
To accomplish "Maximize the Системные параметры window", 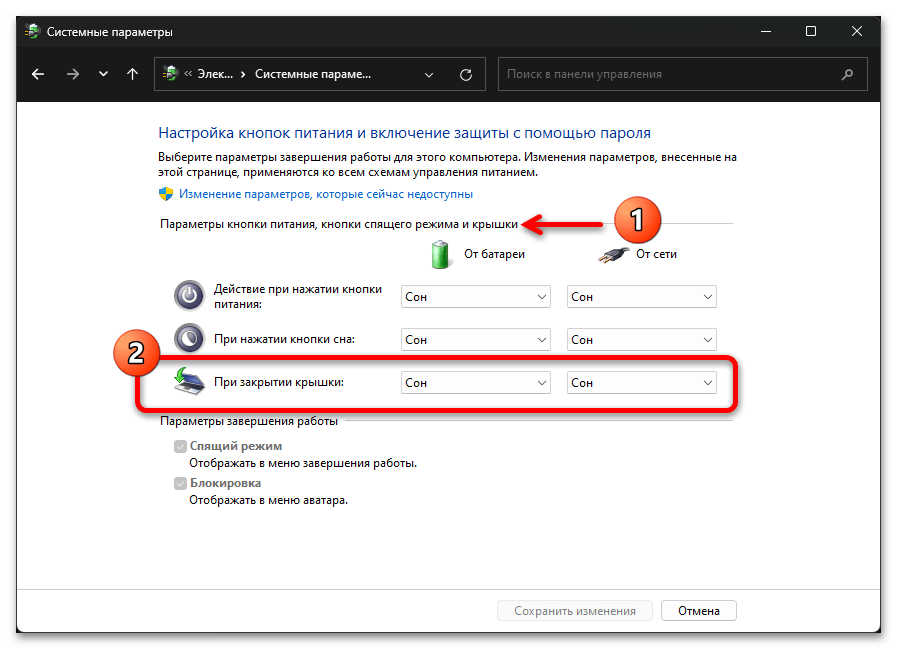I will pos(811,31).
